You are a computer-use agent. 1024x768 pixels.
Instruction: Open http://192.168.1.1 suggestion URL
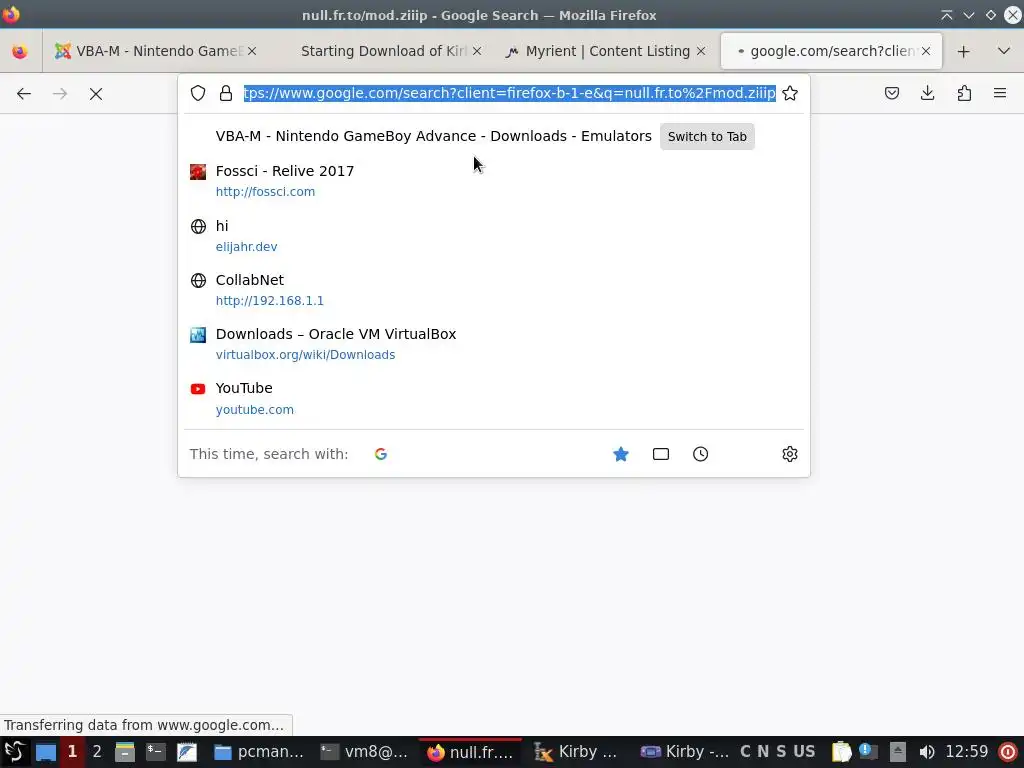(270, 301)
